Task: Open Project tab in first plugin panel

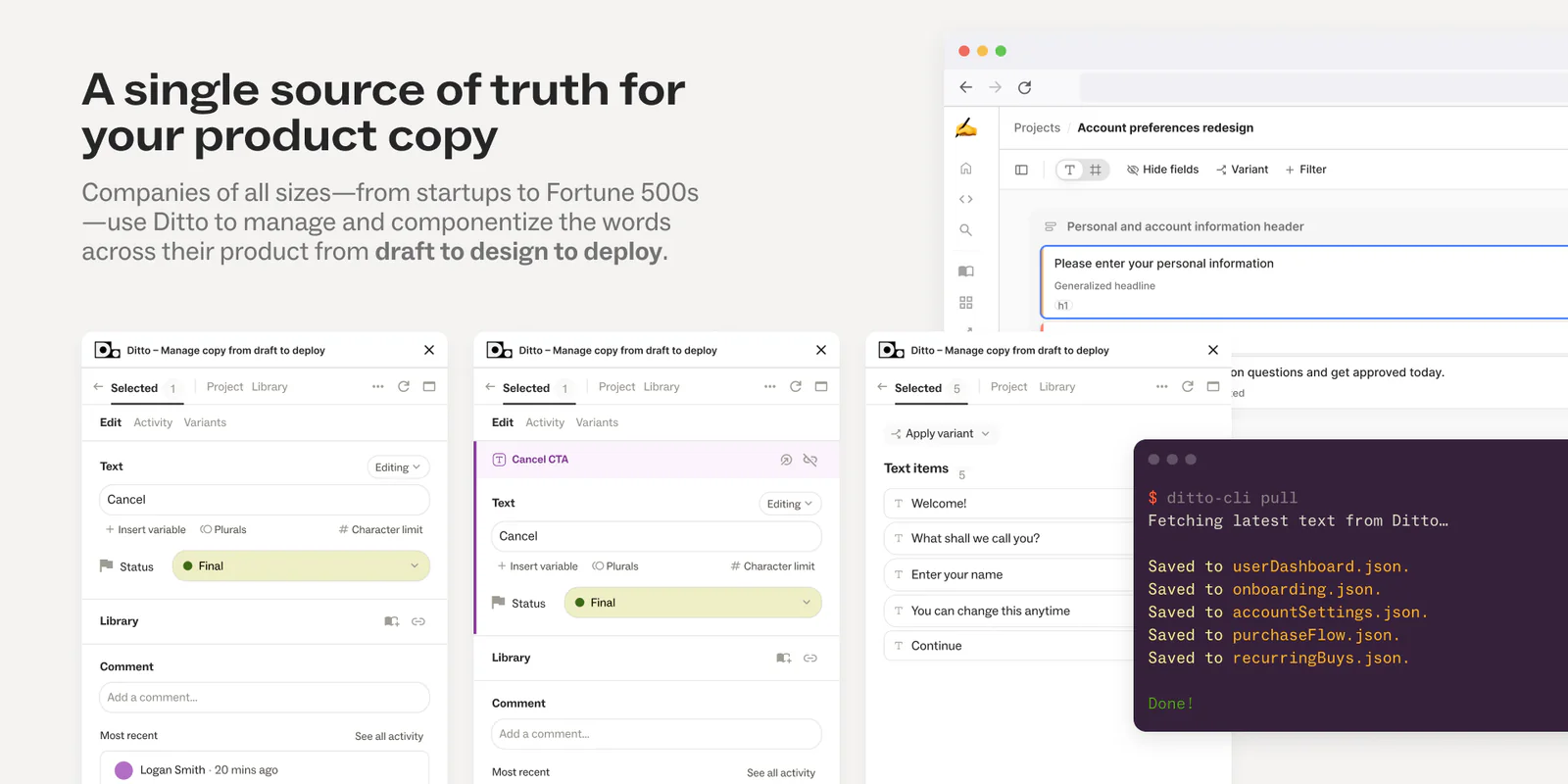Action: [x=224, y=387]
